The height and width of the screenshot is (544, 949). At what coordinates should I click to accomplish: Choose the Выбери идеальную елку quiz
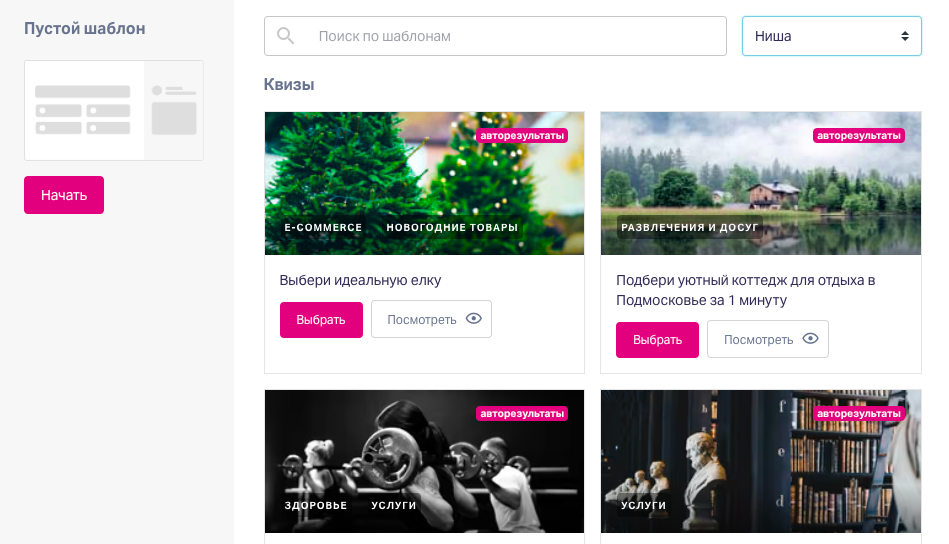pos(321,320)
